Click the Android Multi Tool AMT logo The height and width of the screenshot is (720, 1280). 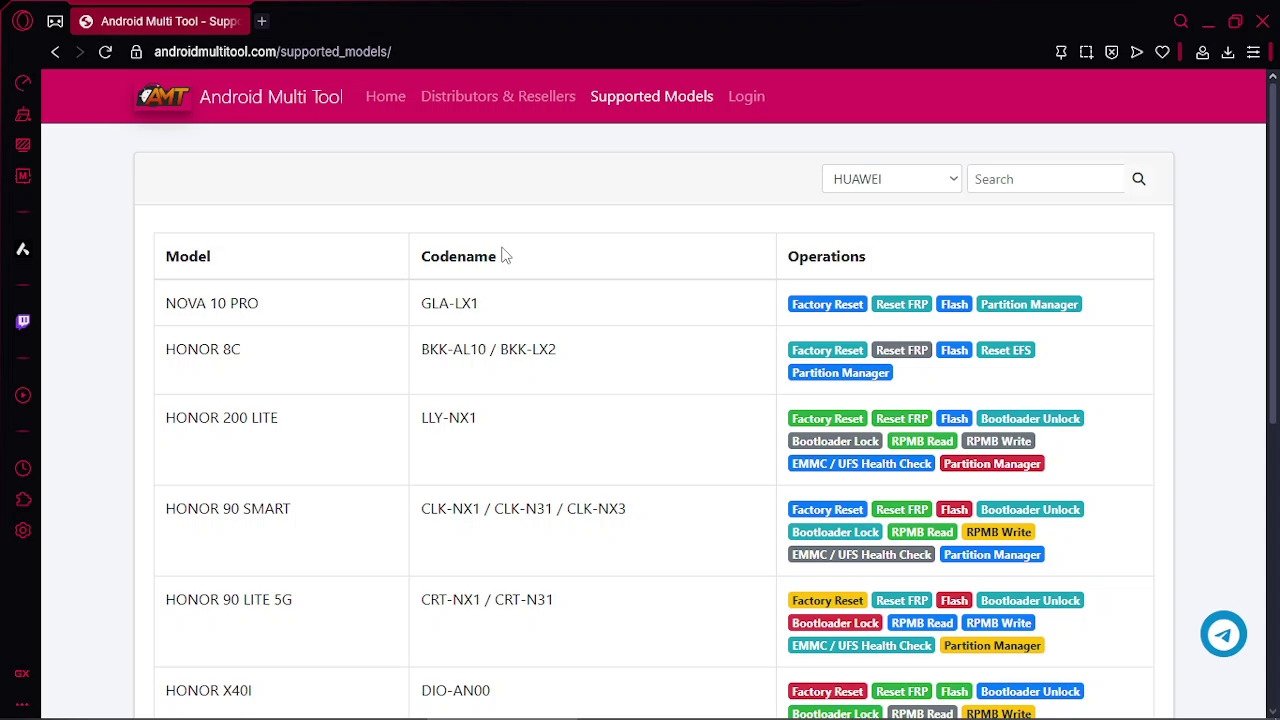(163, 96)
